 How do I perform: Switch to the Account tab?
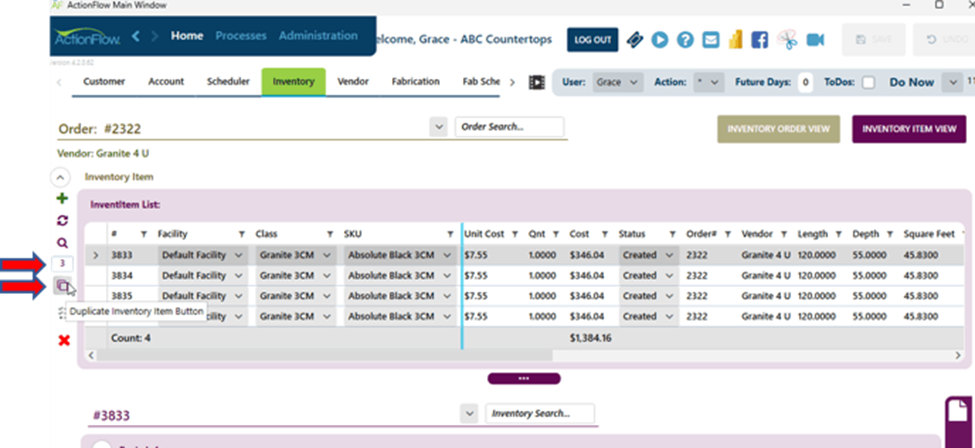tap(166, 82)
